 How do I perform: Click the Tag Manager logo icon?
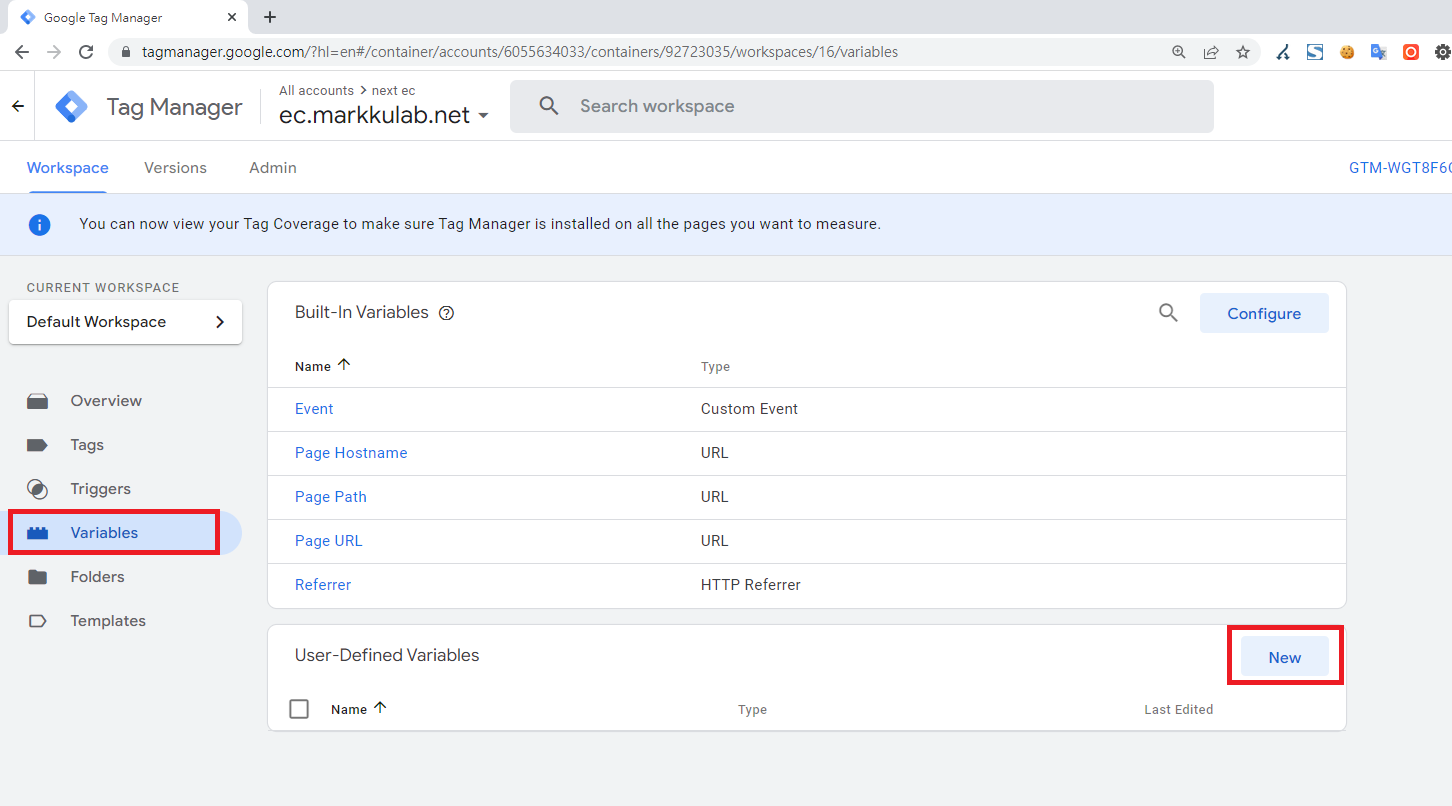pos(71,107)
